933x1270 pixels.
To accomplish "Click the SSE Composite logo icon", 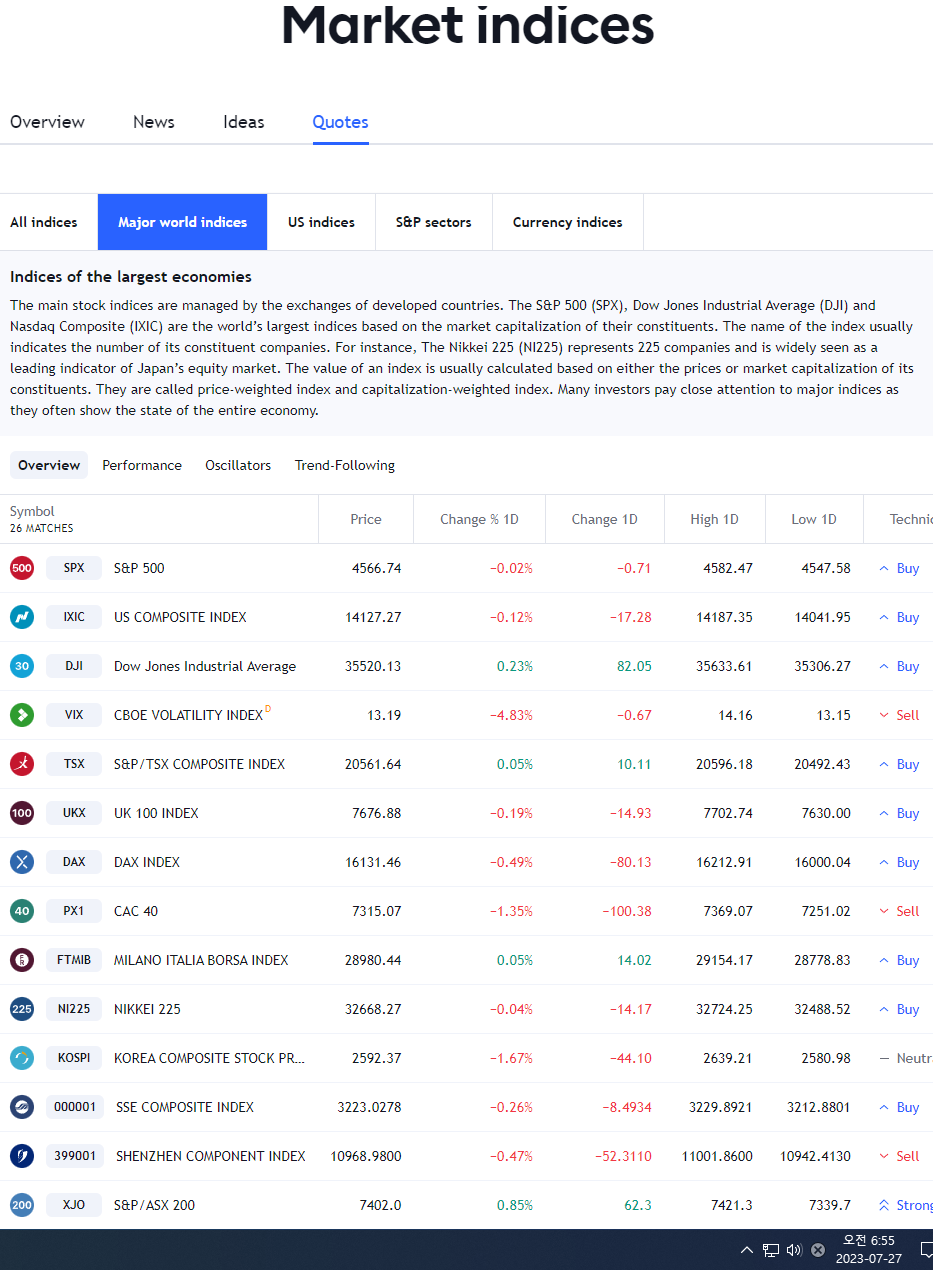I will (x=22, y=1107).
